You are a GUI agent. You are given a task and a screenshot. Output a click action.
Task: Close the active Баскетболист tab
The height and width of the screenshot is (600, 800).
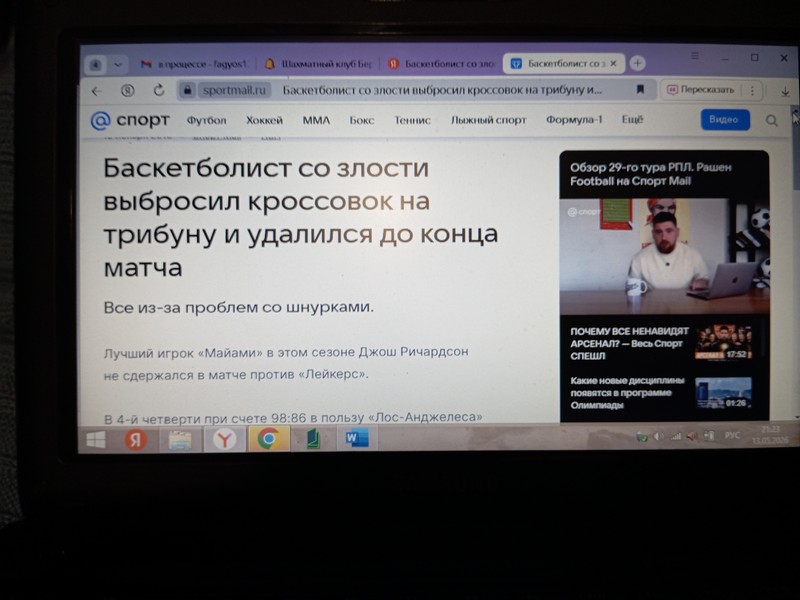(613, 63)
